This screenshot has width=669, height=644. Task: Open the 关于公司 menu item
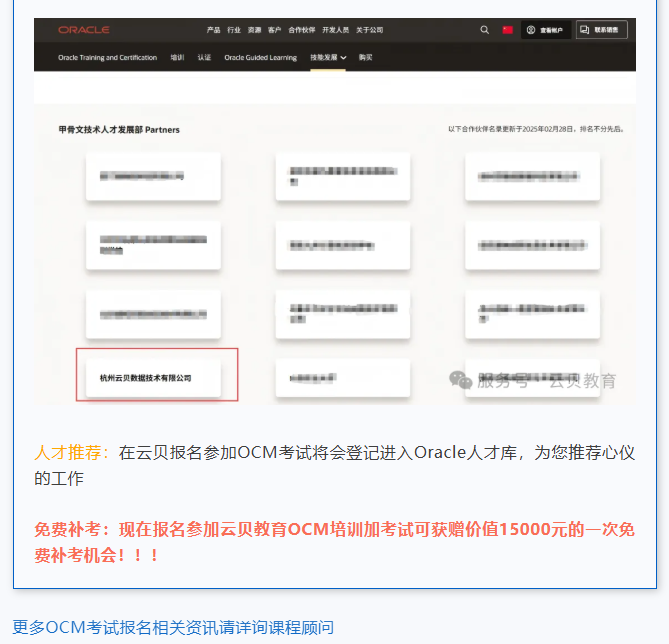369,30
